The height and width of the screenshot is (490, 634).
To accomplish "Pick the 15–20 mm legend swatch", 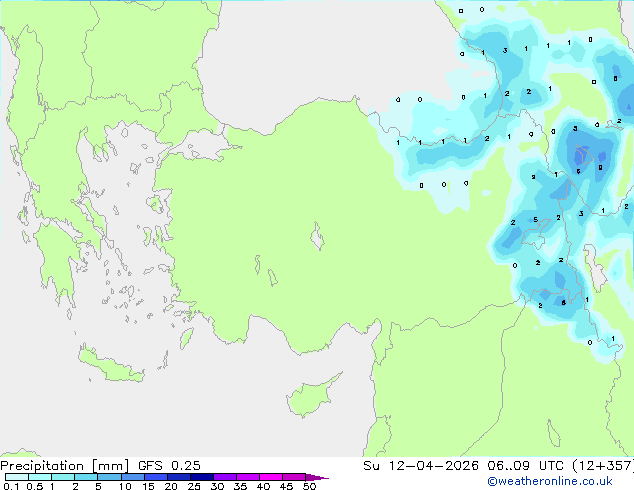I will point(156,477).
